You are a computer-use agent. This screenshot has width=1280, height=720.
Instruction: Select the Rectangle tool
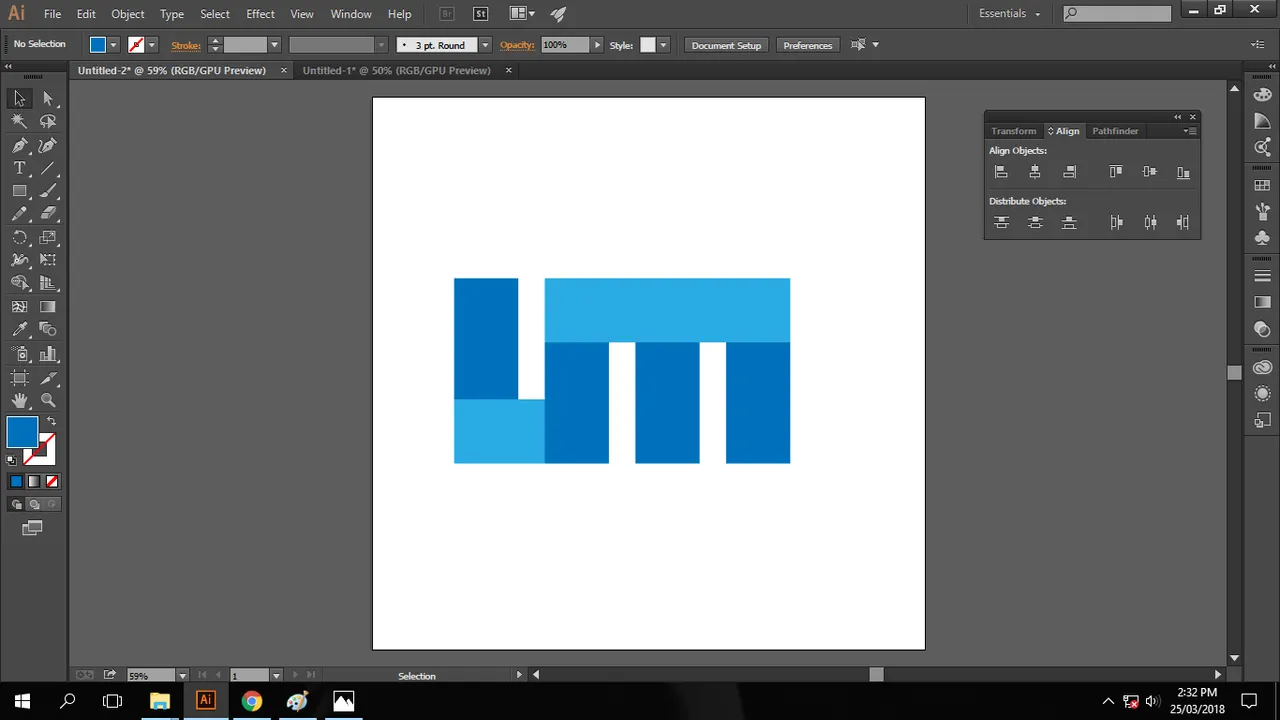click(19, 191)
